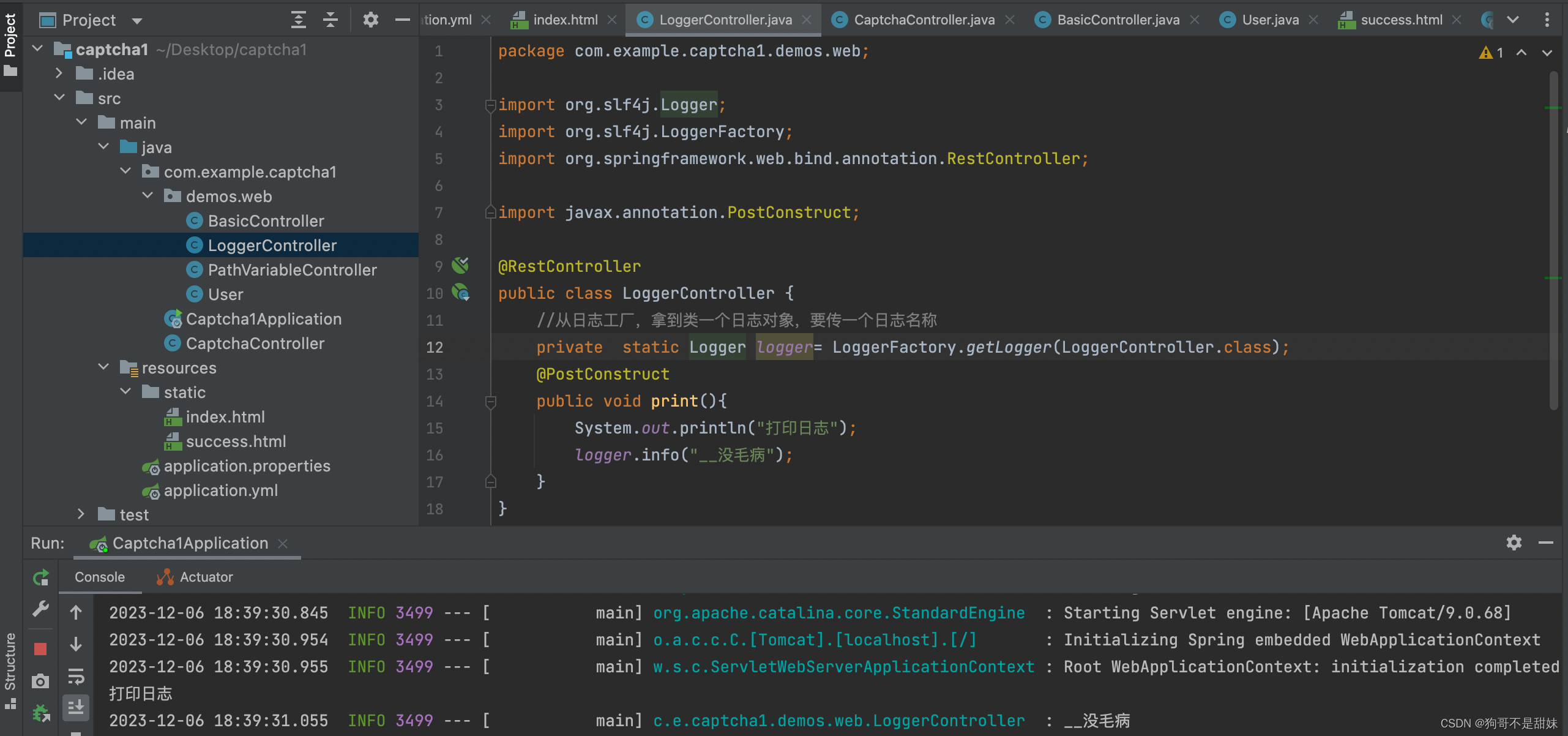Open Run panel settings gear
The height and width of the screenshot is (736, 1568).
[1514, 543]
